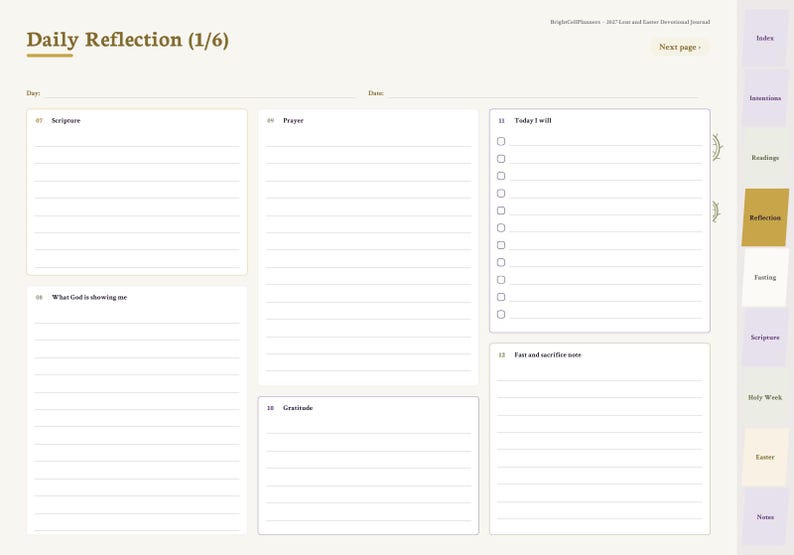794x555 pixels.
Task: Tick the first Today I will checkbox
Action: pos(501,141)
